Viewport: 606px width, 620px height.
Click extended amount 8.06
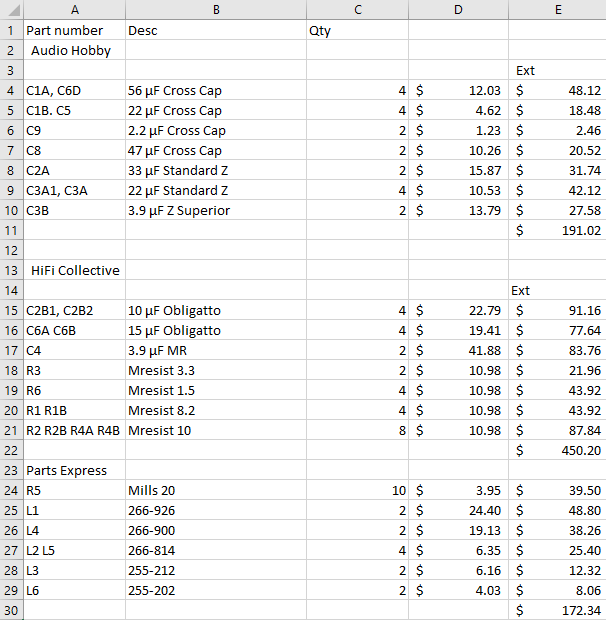(557, 590)
